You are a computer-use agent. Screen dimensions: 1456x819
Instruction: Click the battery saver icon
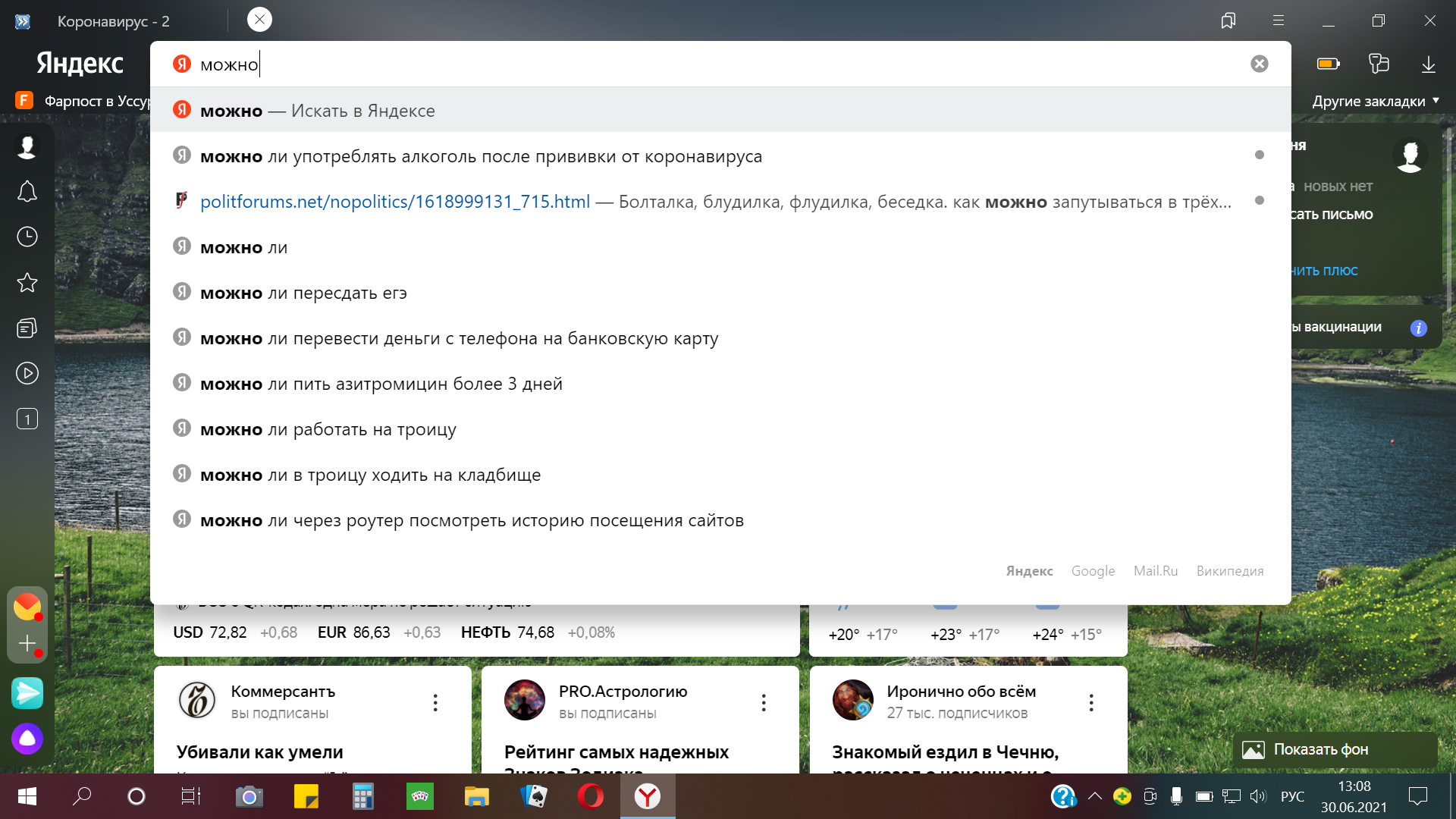click(x=1328, y=64)
